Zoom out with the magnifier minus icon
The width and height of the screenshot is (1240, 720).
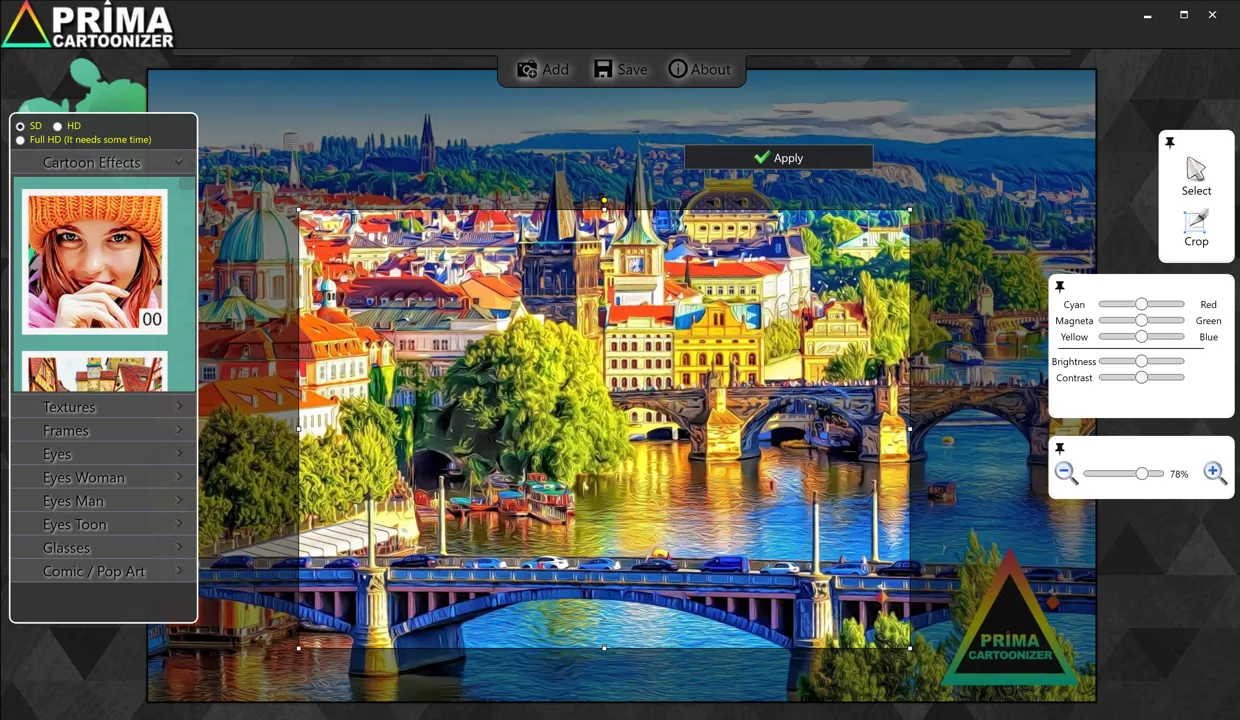(1066, 473)
